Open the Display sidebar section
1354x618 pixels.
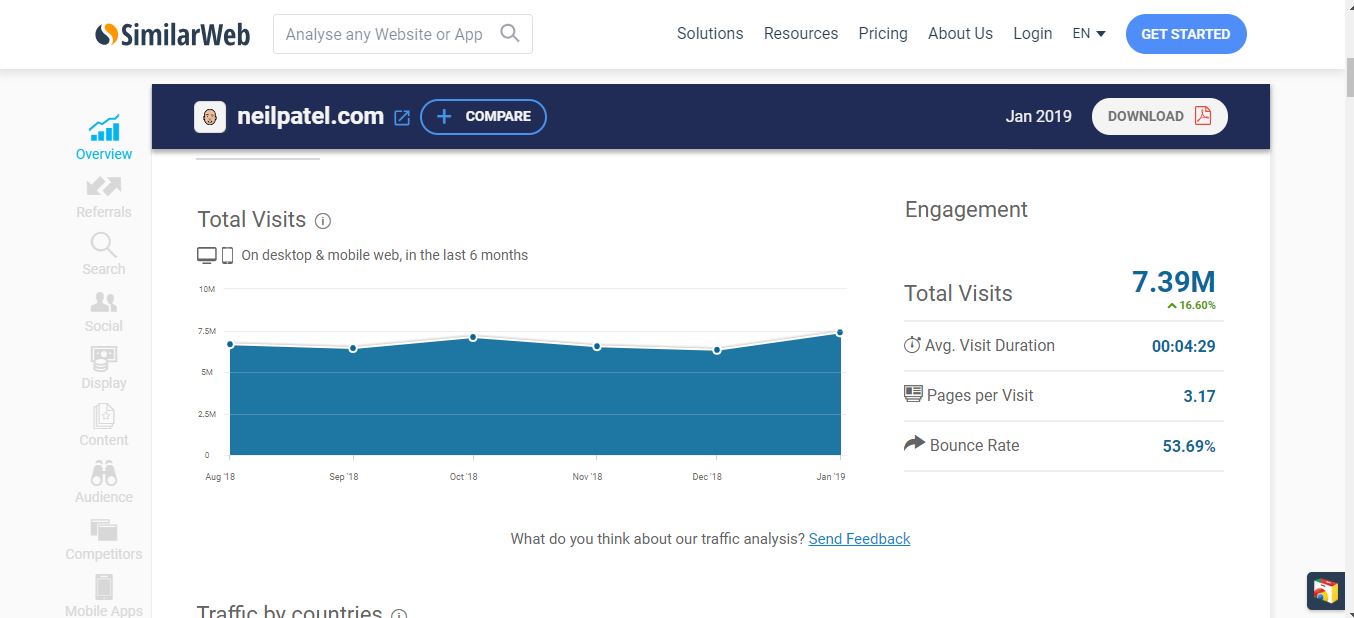click(104, 367)
